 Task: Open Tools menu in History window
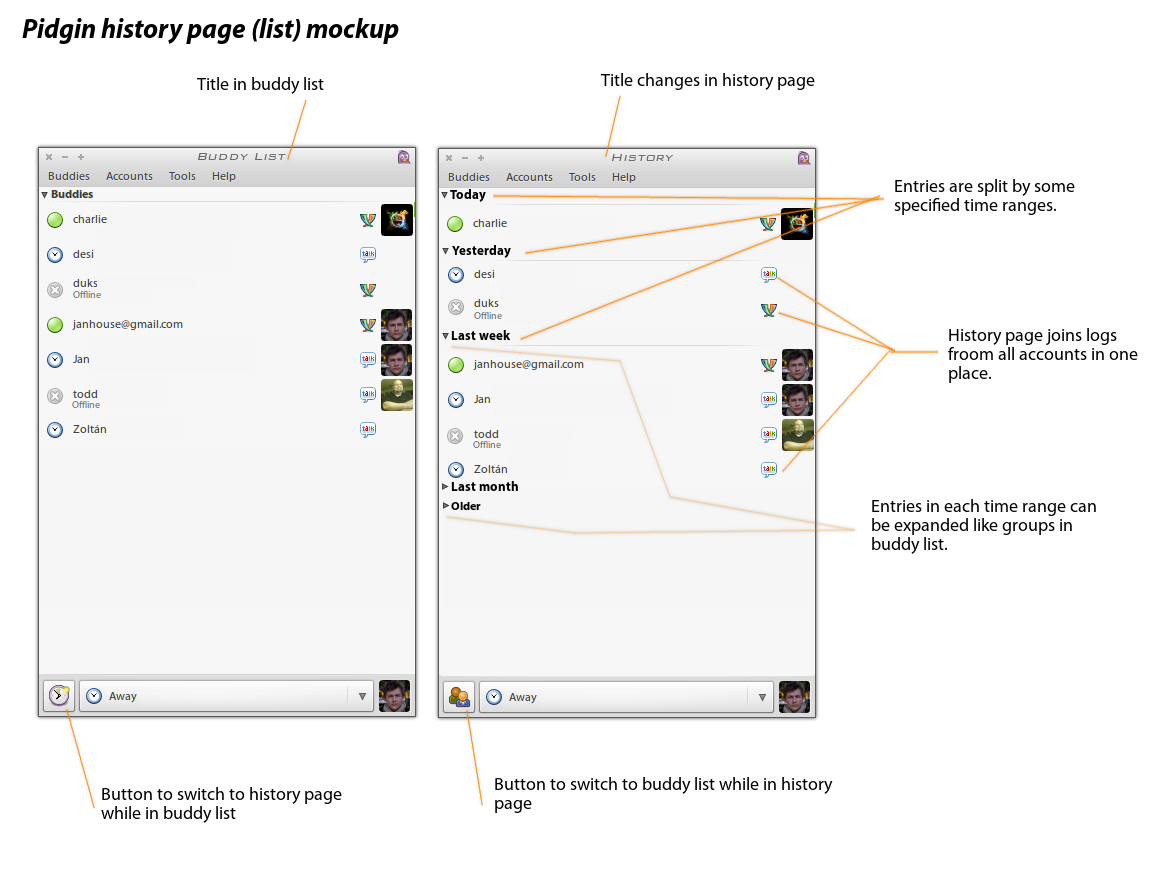point(582,177)
